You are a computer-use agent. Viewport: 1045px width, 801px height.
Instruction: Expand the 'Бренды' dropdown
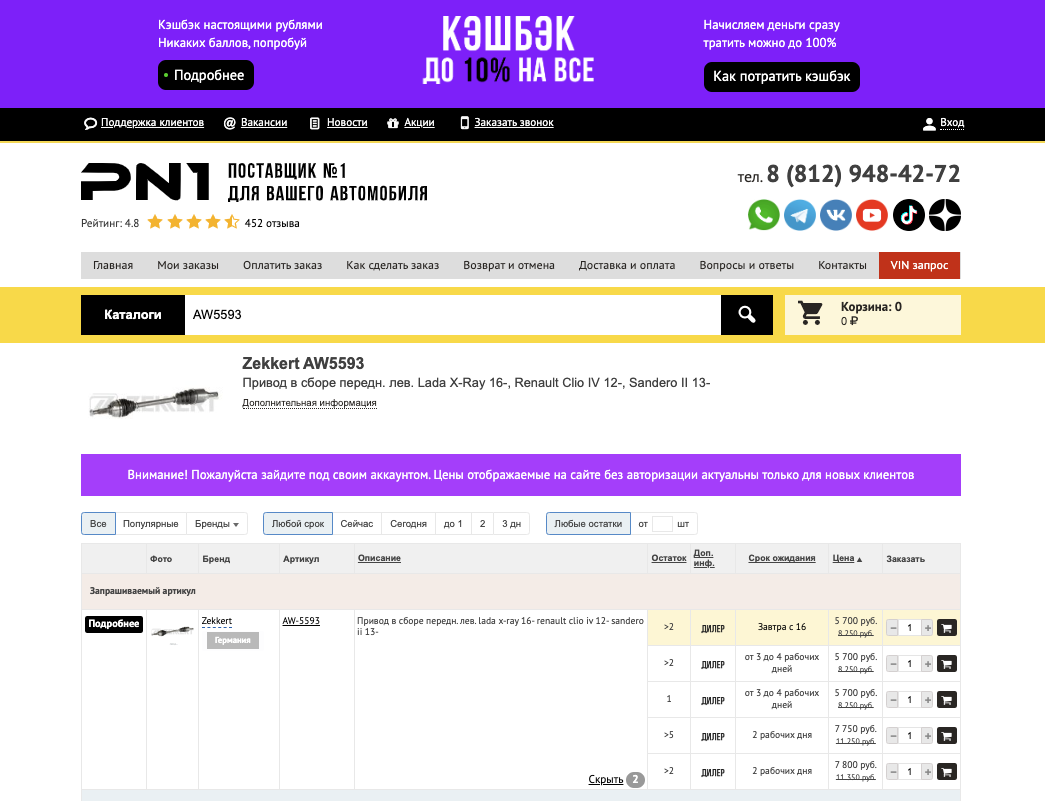coord(217,524)
